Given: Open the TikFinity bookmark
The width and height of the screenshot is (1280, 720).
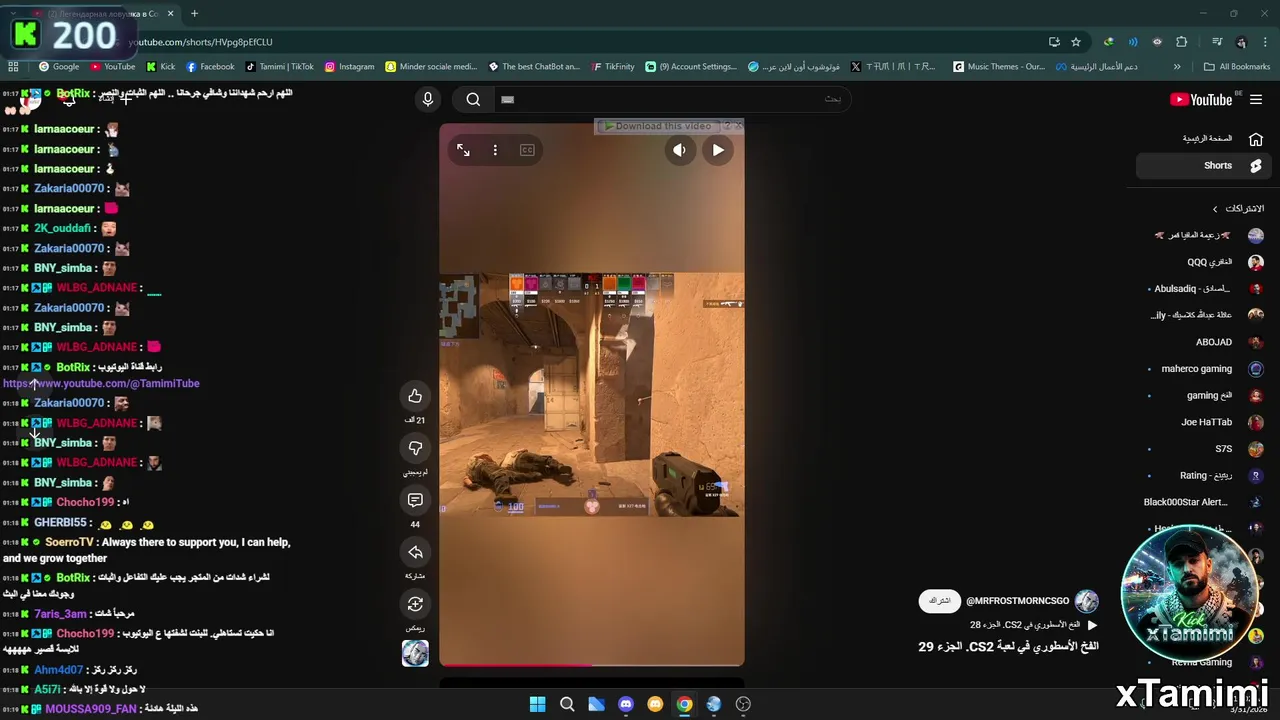Looking at the screenshot, I should point(612,67).
